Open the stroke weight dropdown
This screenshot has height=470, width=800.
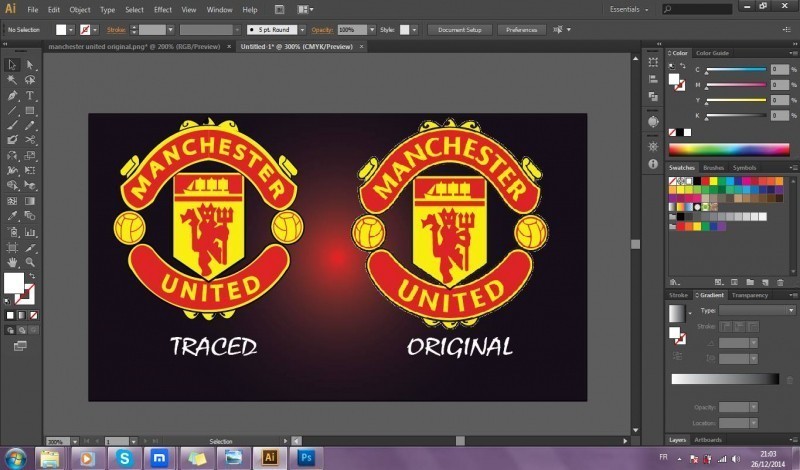170,30
